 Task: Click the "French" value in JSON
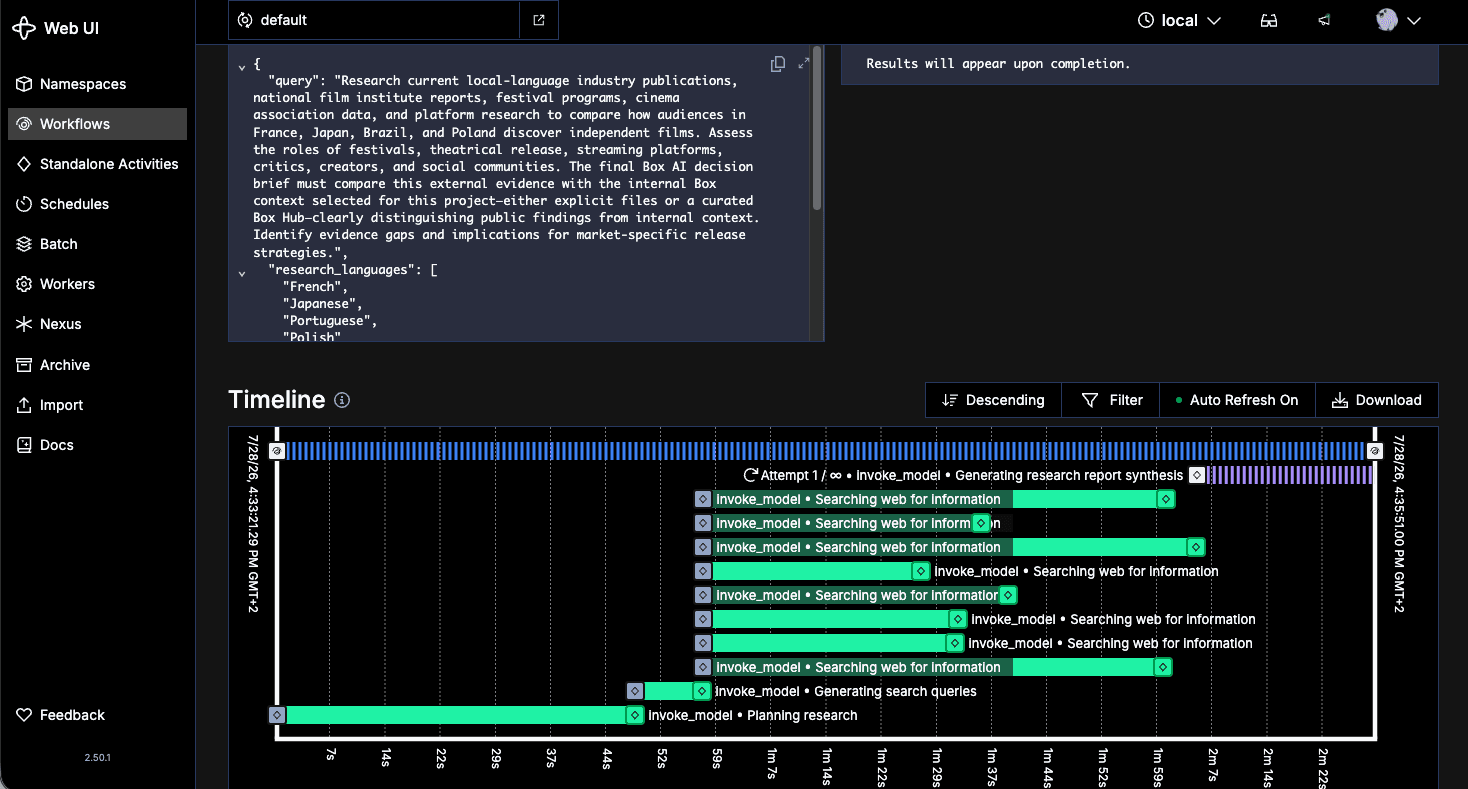[311, 287]
